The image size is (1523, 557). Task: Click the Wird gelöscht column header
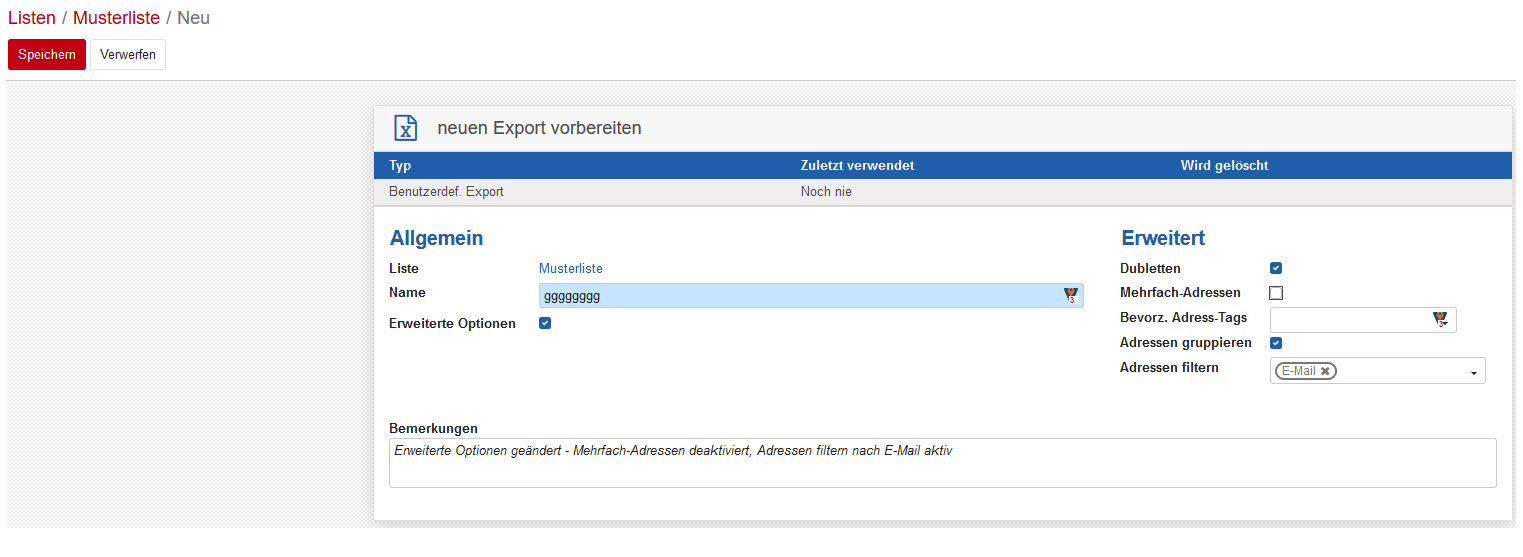[x=1224, y=166]
